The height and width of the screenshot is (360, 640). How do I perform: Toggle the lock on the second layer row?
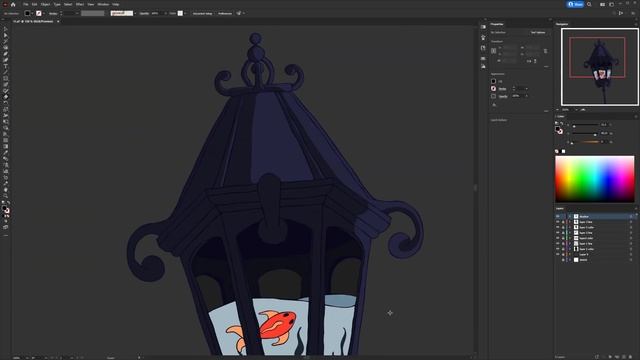[563, 222]
